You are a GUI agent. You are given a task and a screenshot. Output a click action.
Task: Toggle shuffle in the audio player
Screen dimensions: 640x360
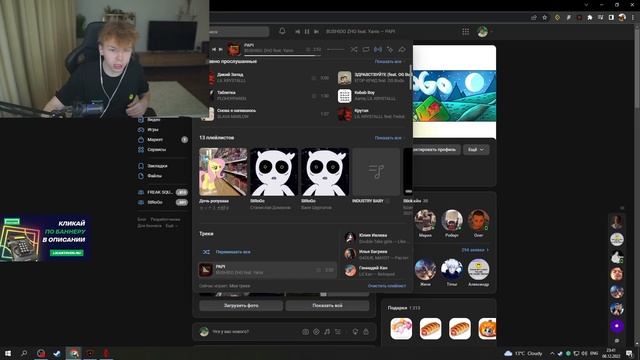(353, 49)
